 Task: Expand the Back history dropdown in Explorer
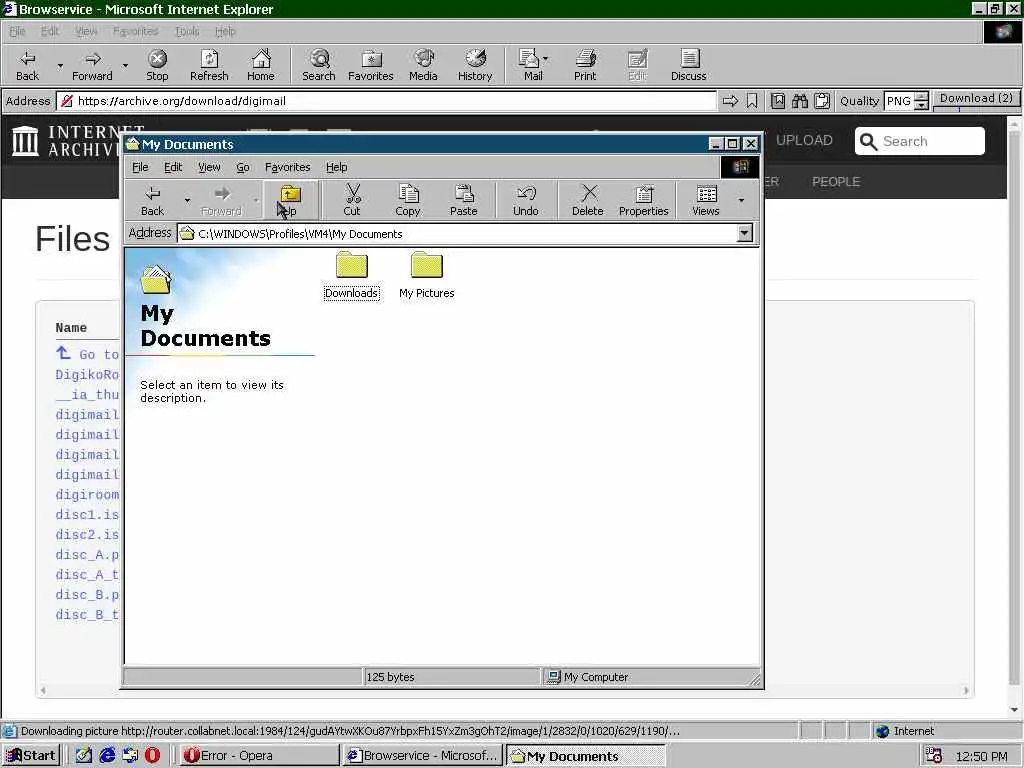coord(187,200)
